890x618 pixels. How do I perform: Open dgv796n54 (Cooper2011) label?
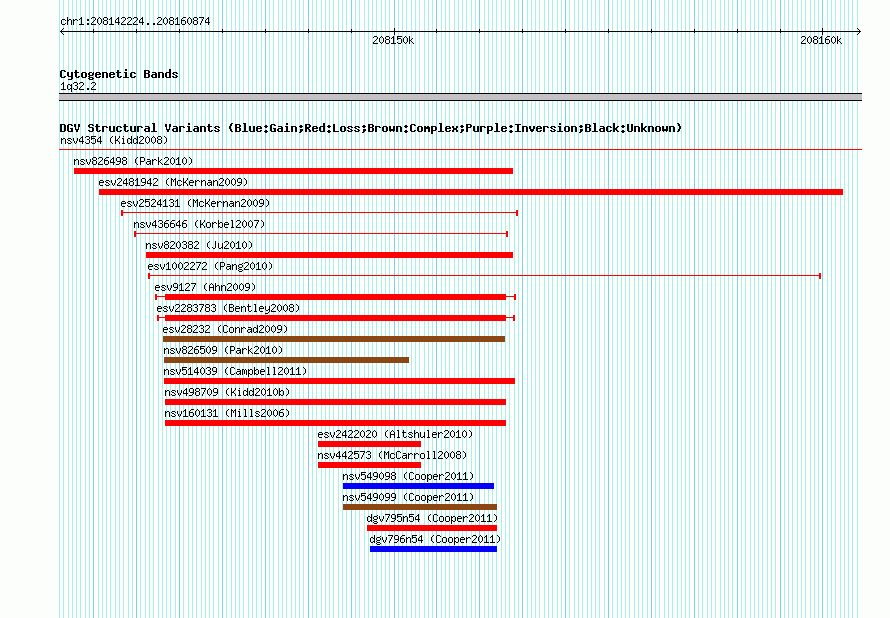tap(435, 539)
